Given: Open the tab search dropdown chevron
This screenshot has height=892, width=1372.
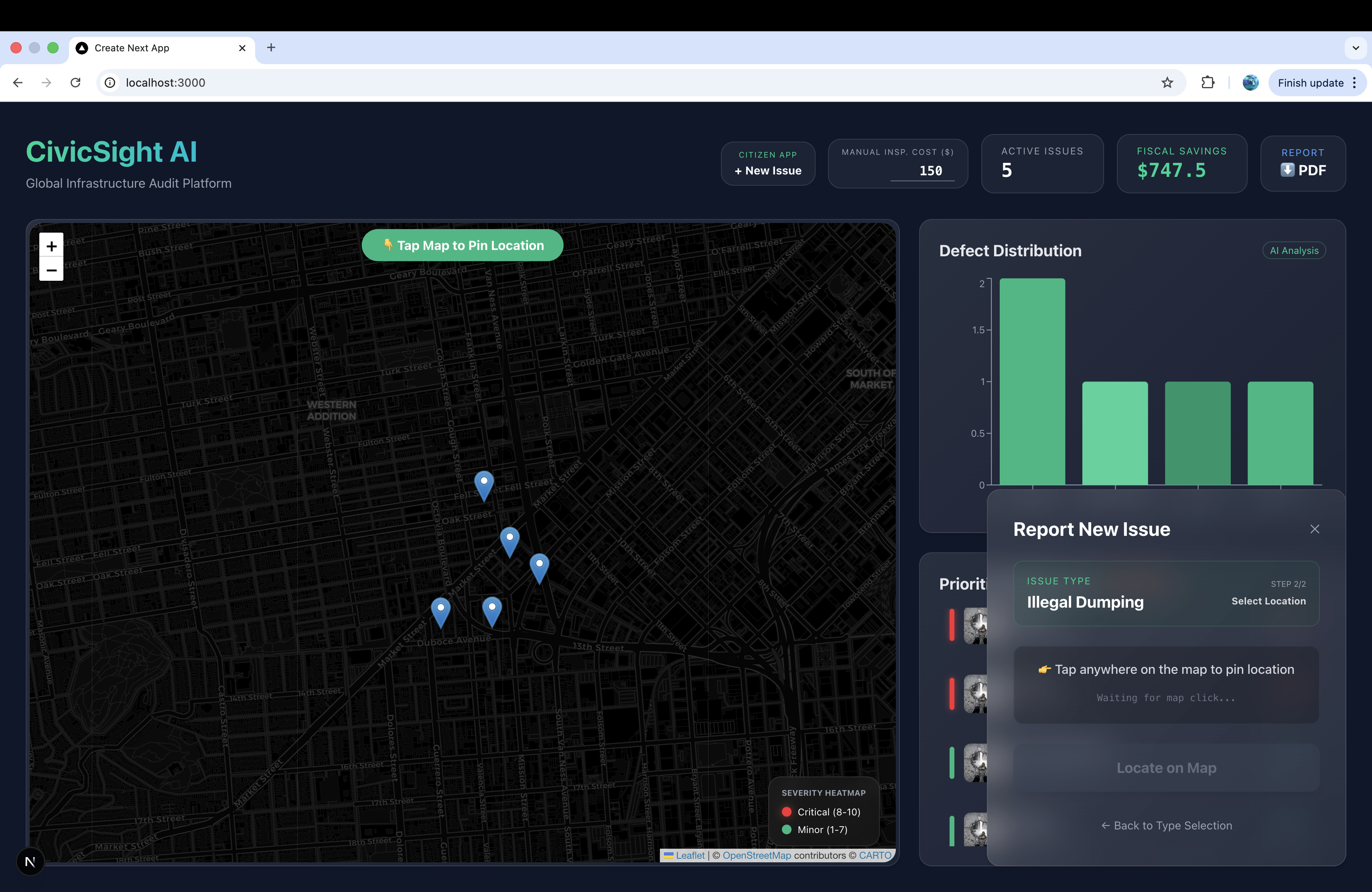Looking at the screenshot, I should pyautogui.click(x=1355, y=48).
